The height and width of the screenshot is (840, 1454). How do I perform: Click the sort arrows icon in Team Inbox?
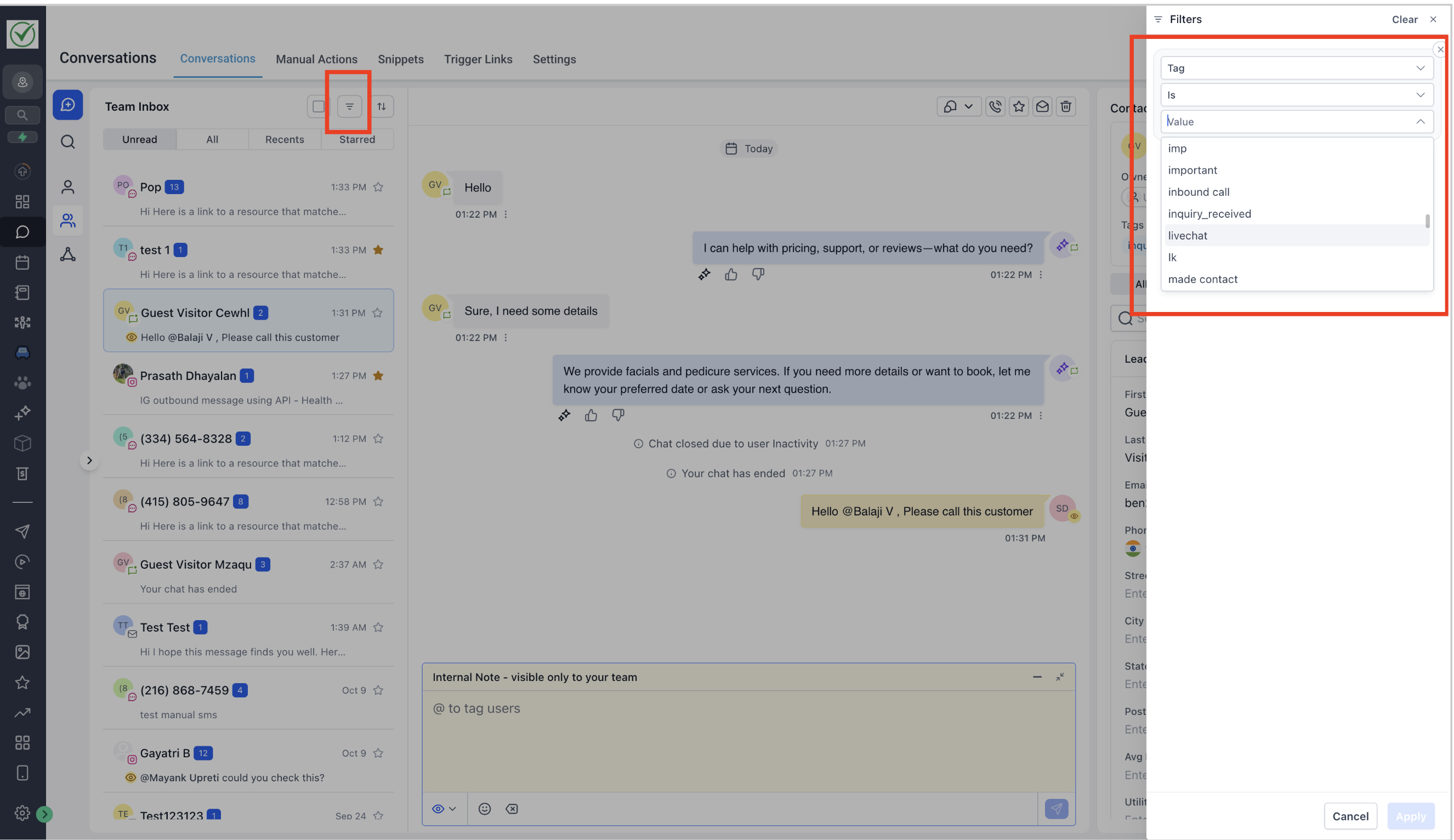[x=381, y=106]
